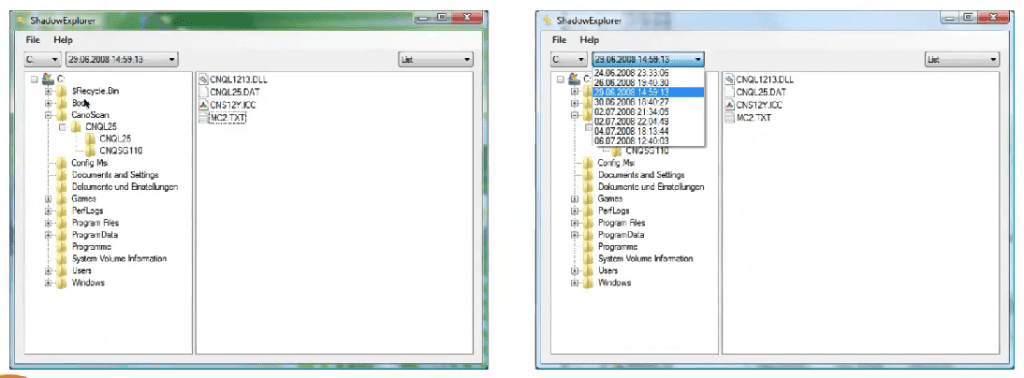
Task: Click CNQSG110 folder icon in left window
Action: pos(90,151)
